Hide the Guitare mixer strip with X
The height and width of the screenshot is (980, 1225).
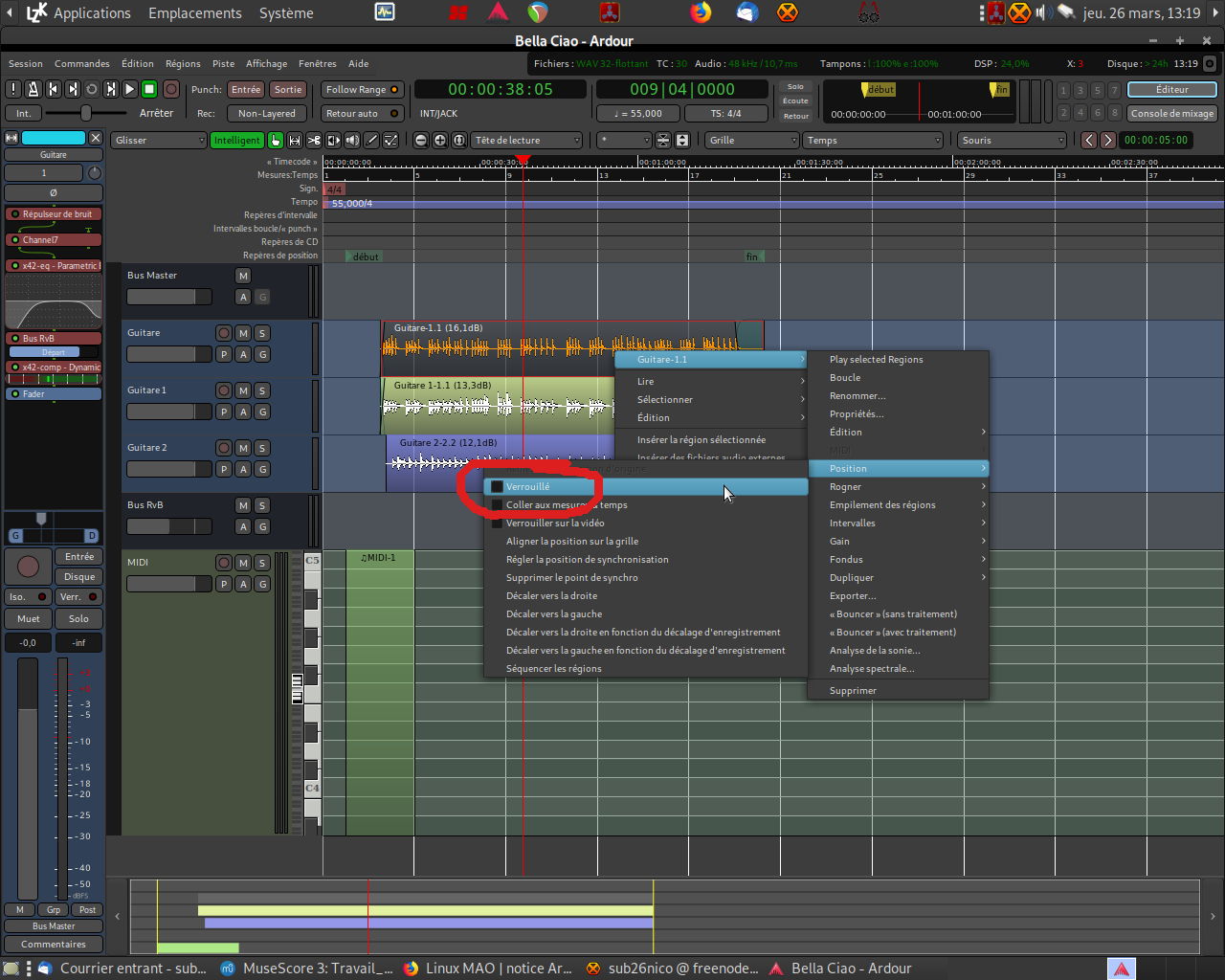[96, 138]
